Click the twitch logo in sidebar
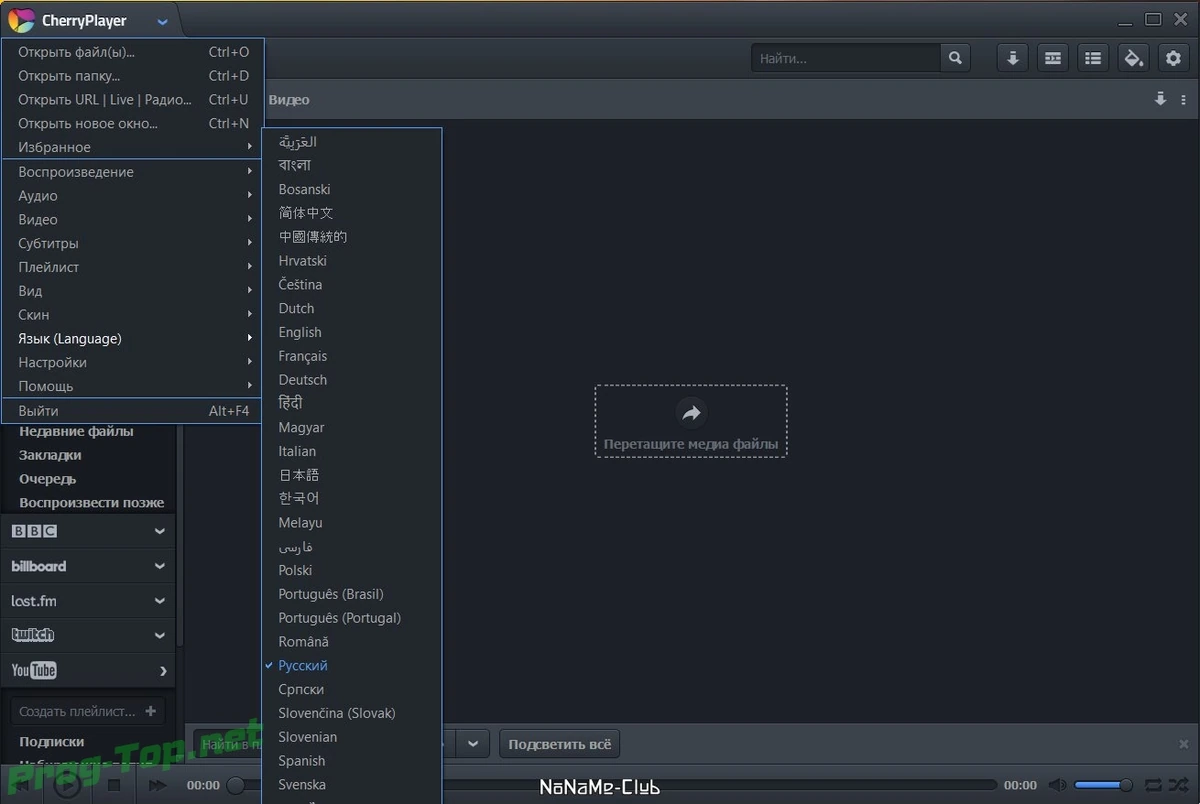 pyautogui.click(x=32, y=635)
